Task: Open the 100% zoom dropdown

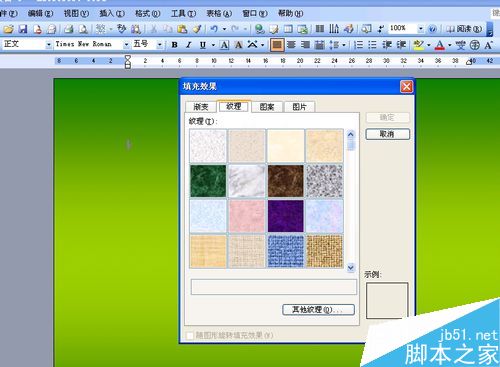Action: tap(421, 29)
